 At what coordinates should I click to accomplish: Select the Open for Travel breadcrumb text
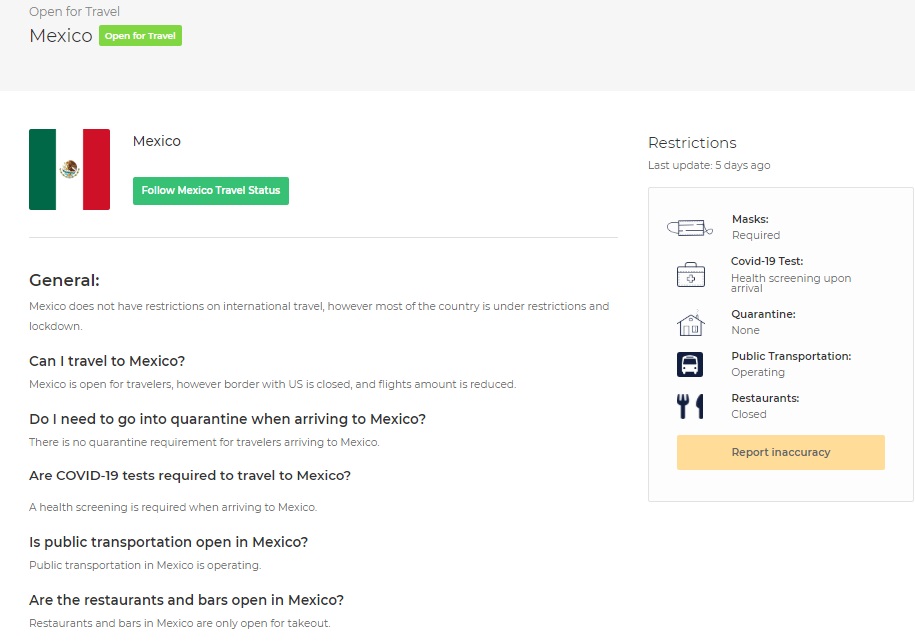coord(74,12)
